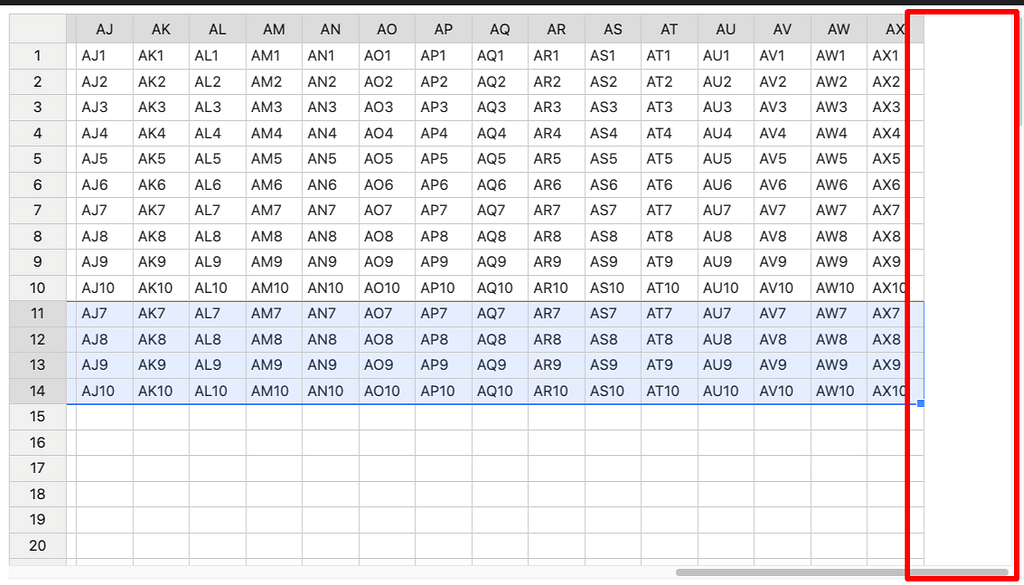Click the select-all corner above row 1
Viewport: 1024px width, 585px height.
tap(37, 29)
